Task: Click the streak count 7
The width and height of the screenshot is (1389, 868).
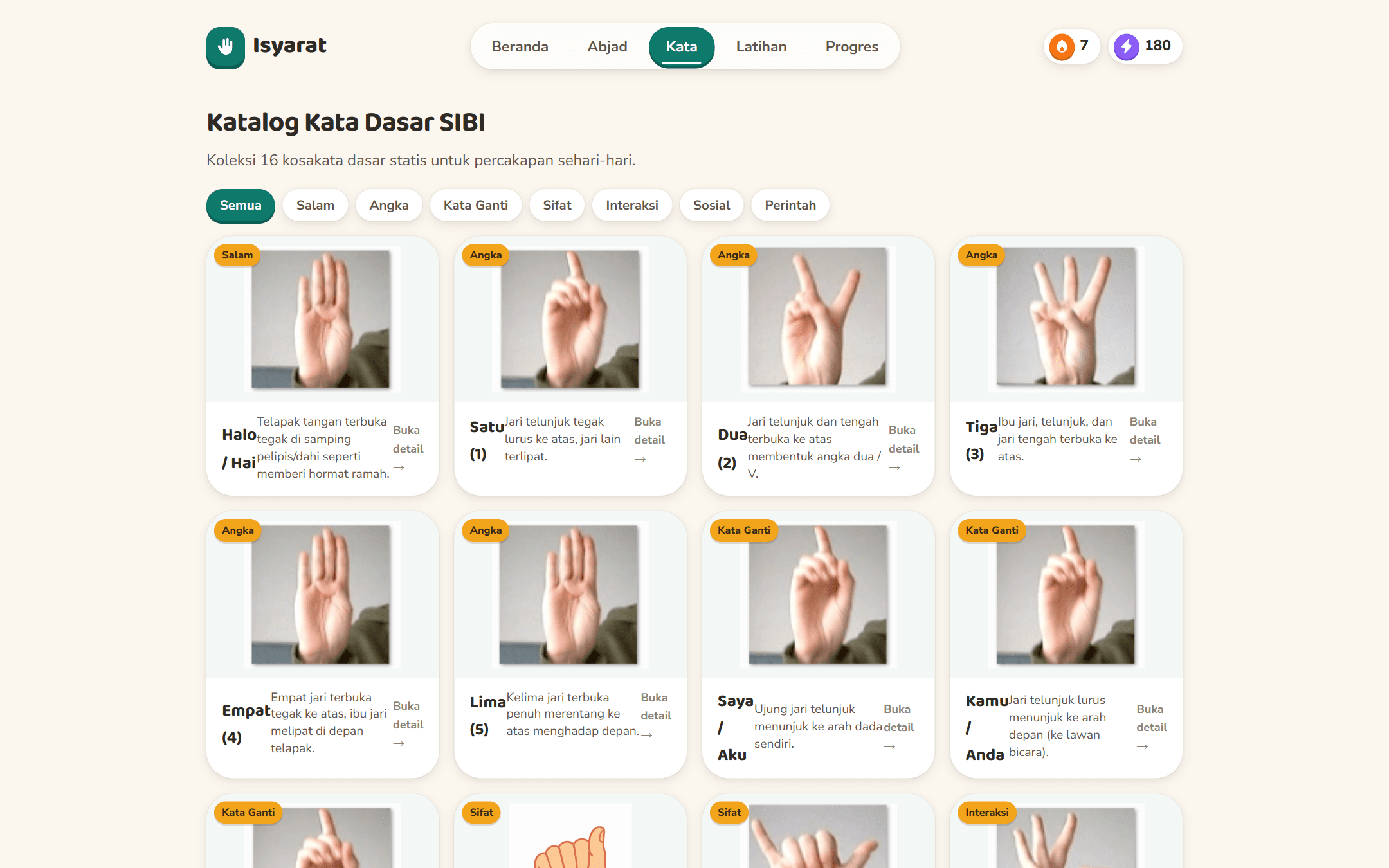Action: coord(1084,45)
